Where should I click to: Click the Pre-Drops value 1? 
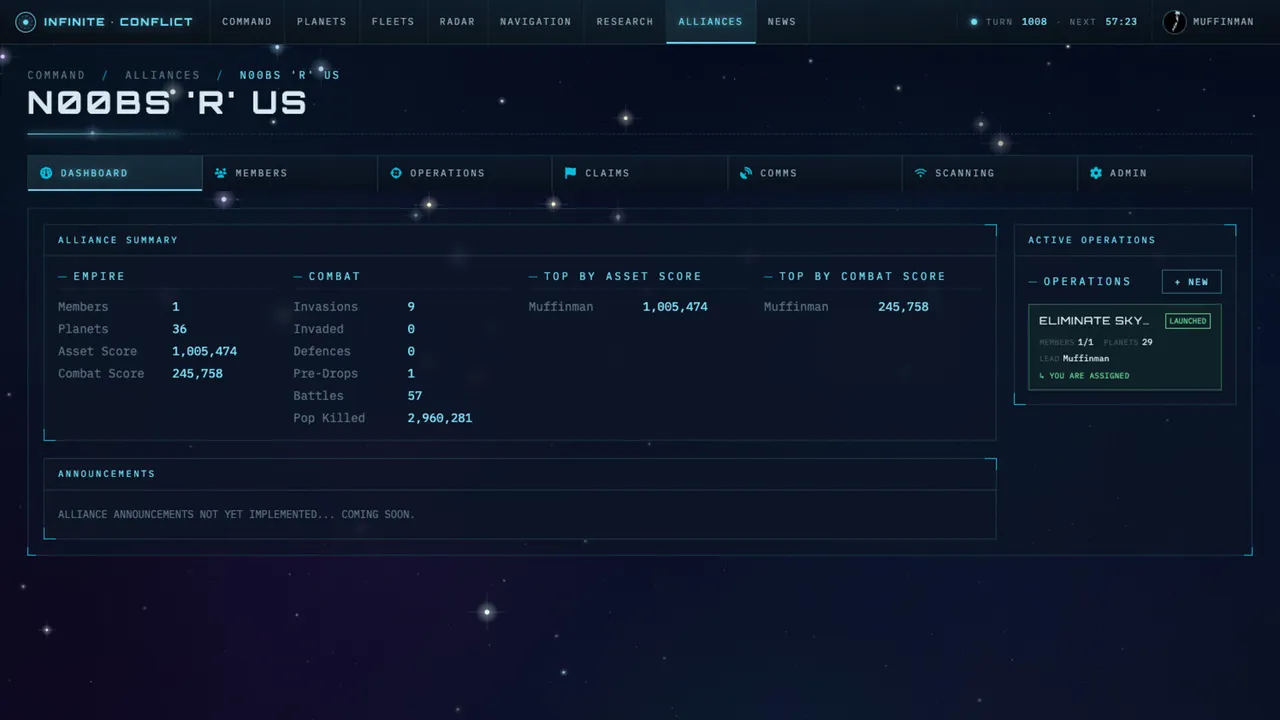click(411, 374)
